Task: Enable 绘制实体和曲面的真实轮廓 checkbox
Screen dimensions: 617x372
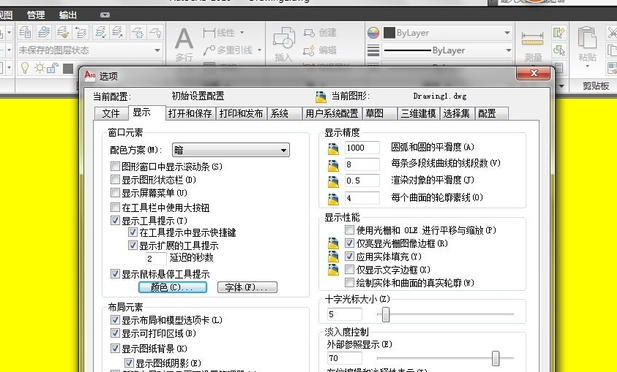Action: [349, 282]
